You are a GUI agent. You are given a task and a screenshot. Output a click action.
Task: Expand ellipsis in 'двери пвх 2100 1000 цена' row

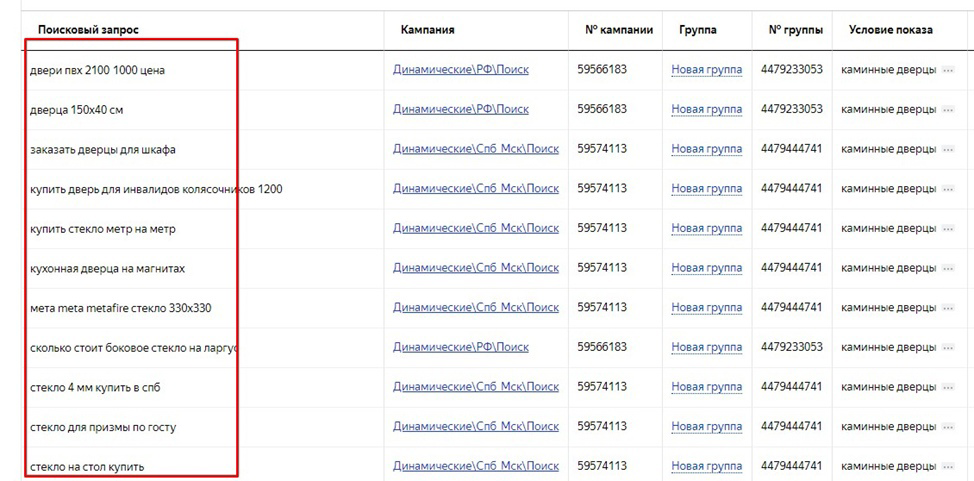click(948, 70)
